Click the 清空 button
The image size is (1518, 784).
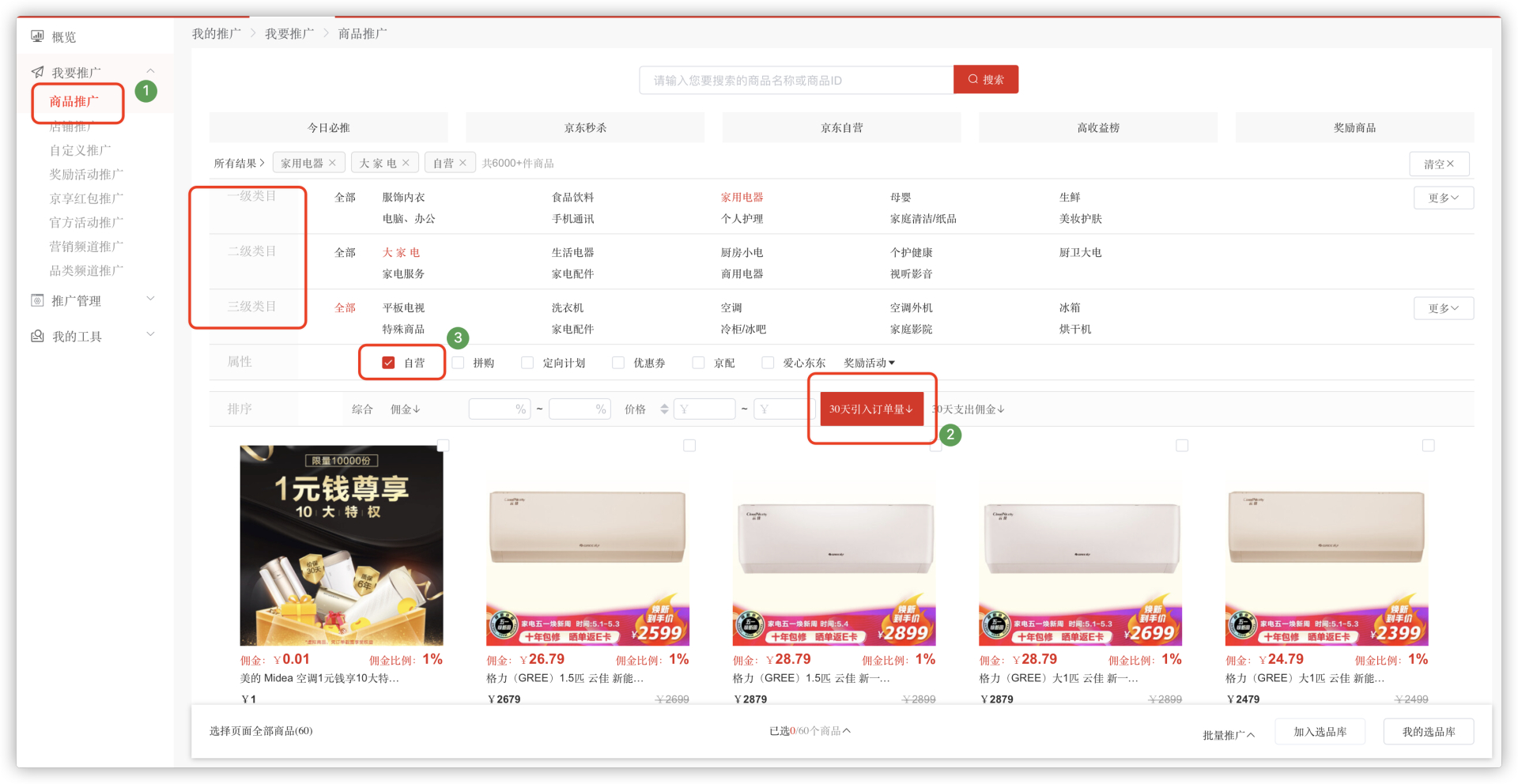pyautogui.click(x=1439, y=164)
